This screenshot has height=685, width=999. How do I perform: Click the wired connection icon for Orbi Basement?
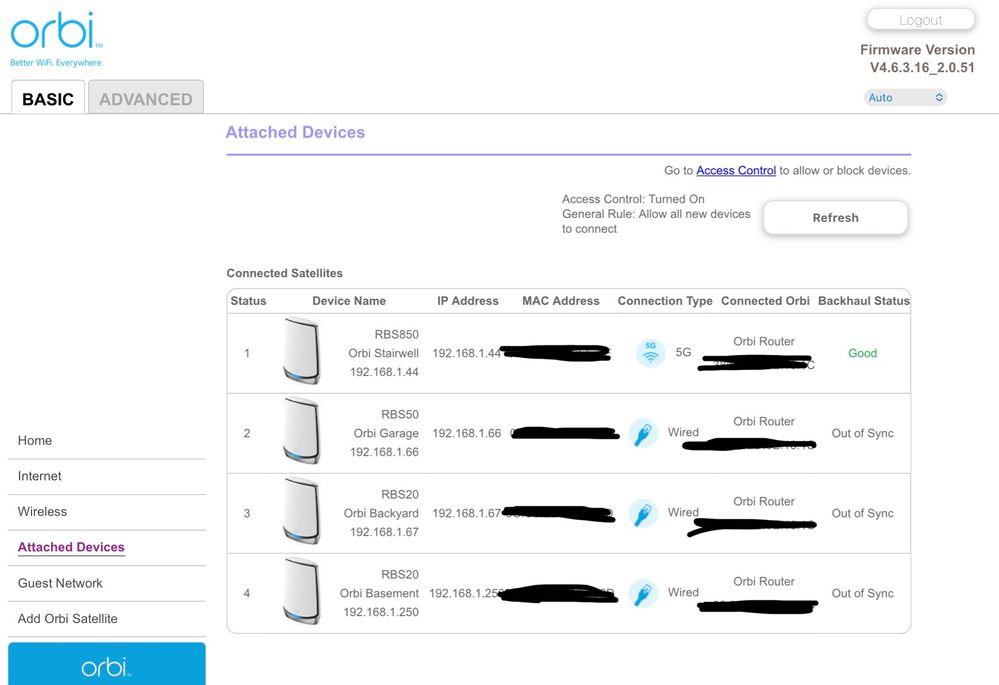643,593
